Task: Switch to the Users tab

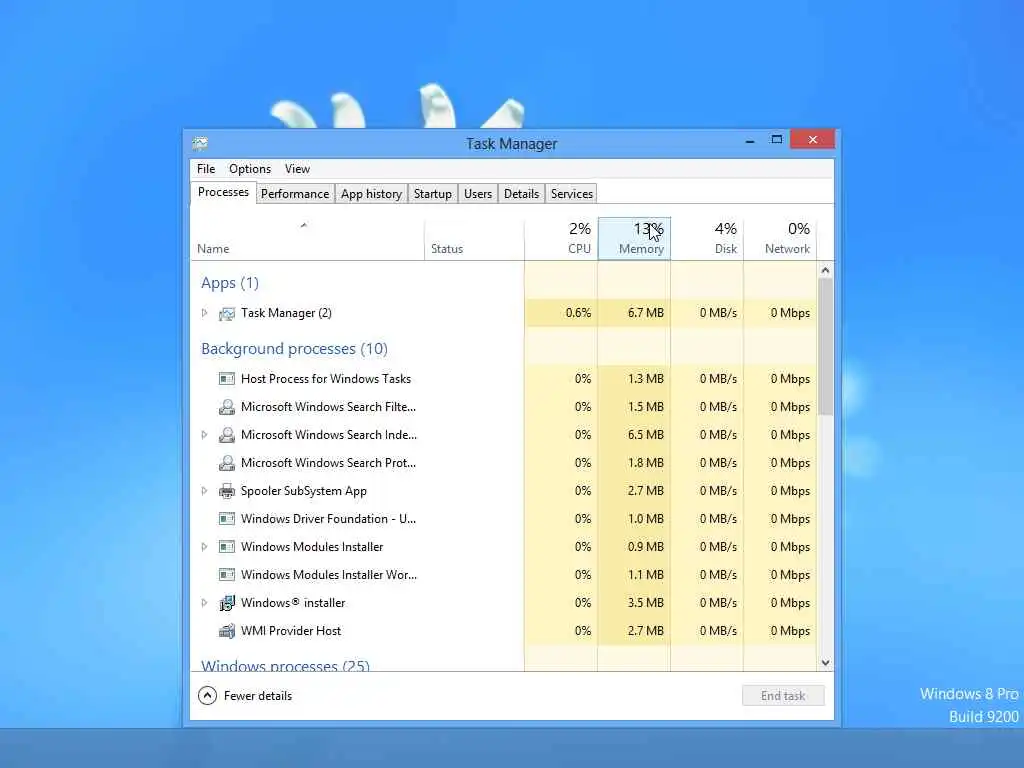Action: point(477,194)
